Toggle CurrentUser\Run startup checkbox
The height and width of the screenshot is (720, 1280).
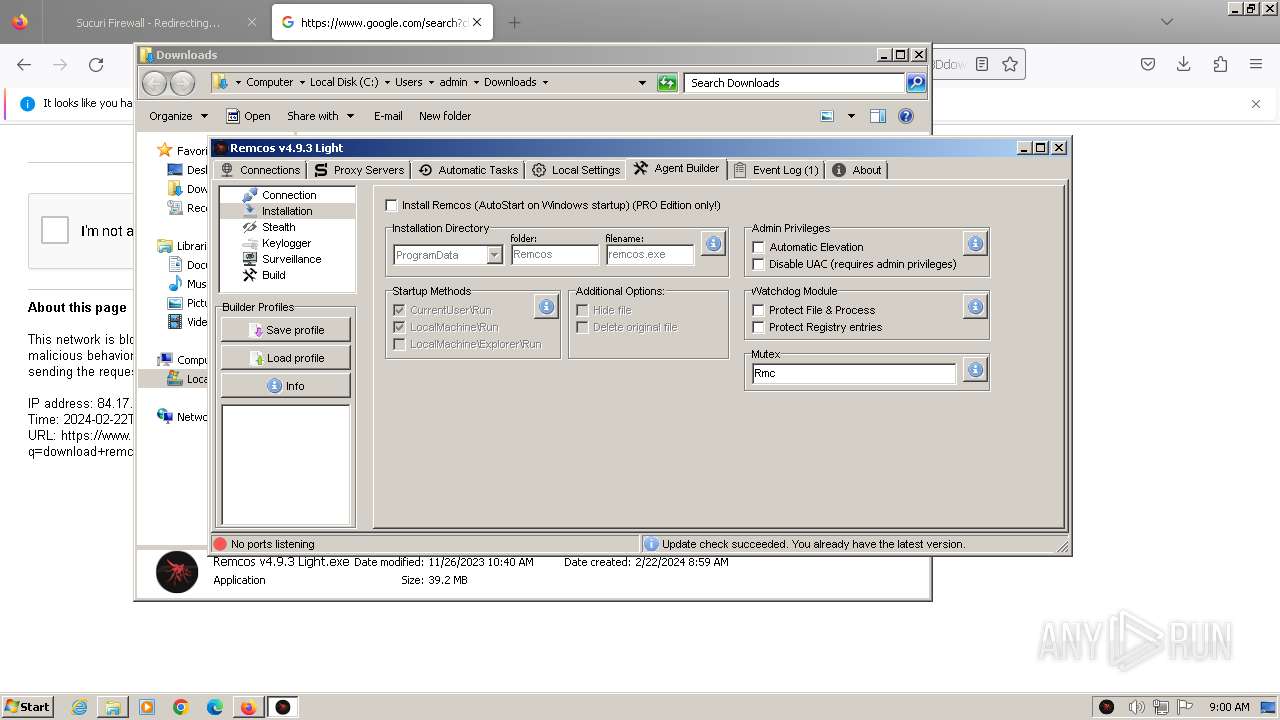point(399,310)
